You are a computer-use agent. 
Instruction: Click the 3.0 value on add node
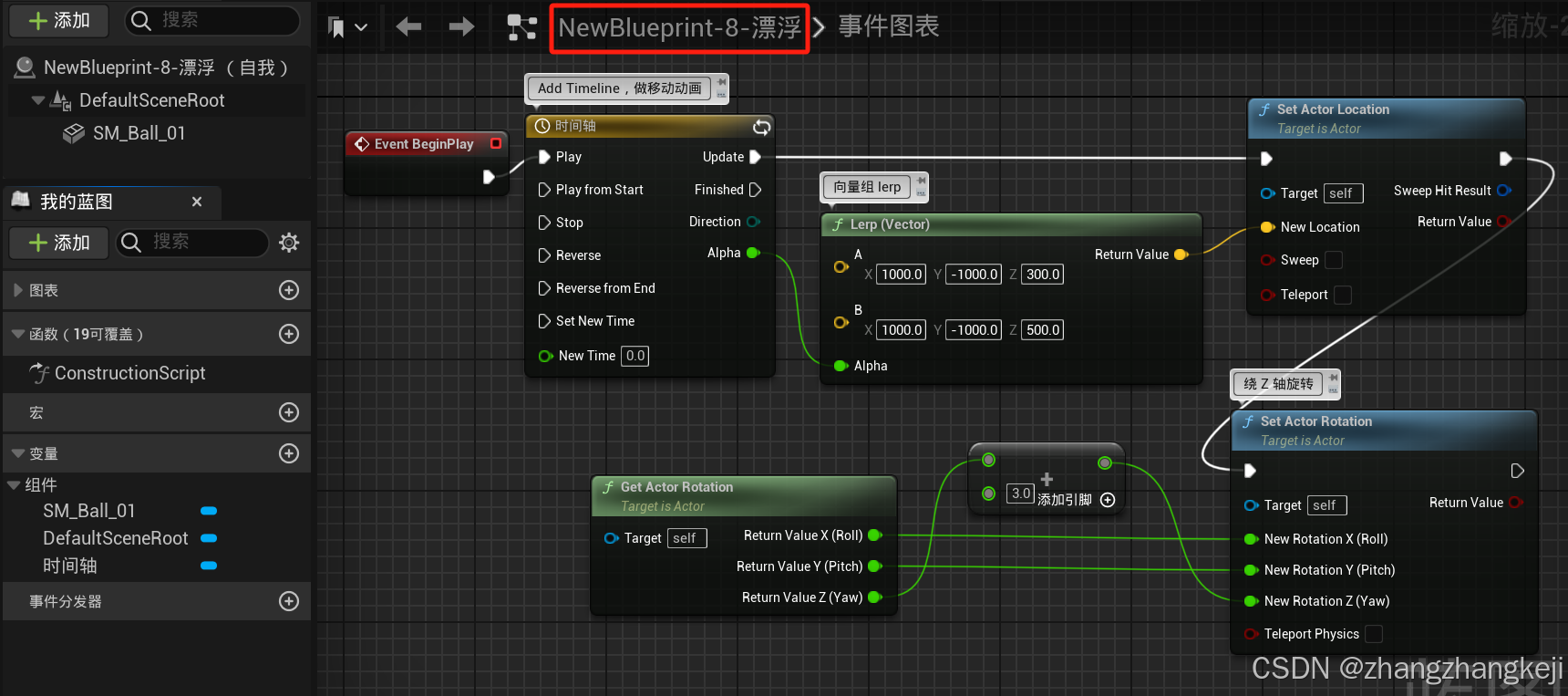click(x=1020, y=493)
